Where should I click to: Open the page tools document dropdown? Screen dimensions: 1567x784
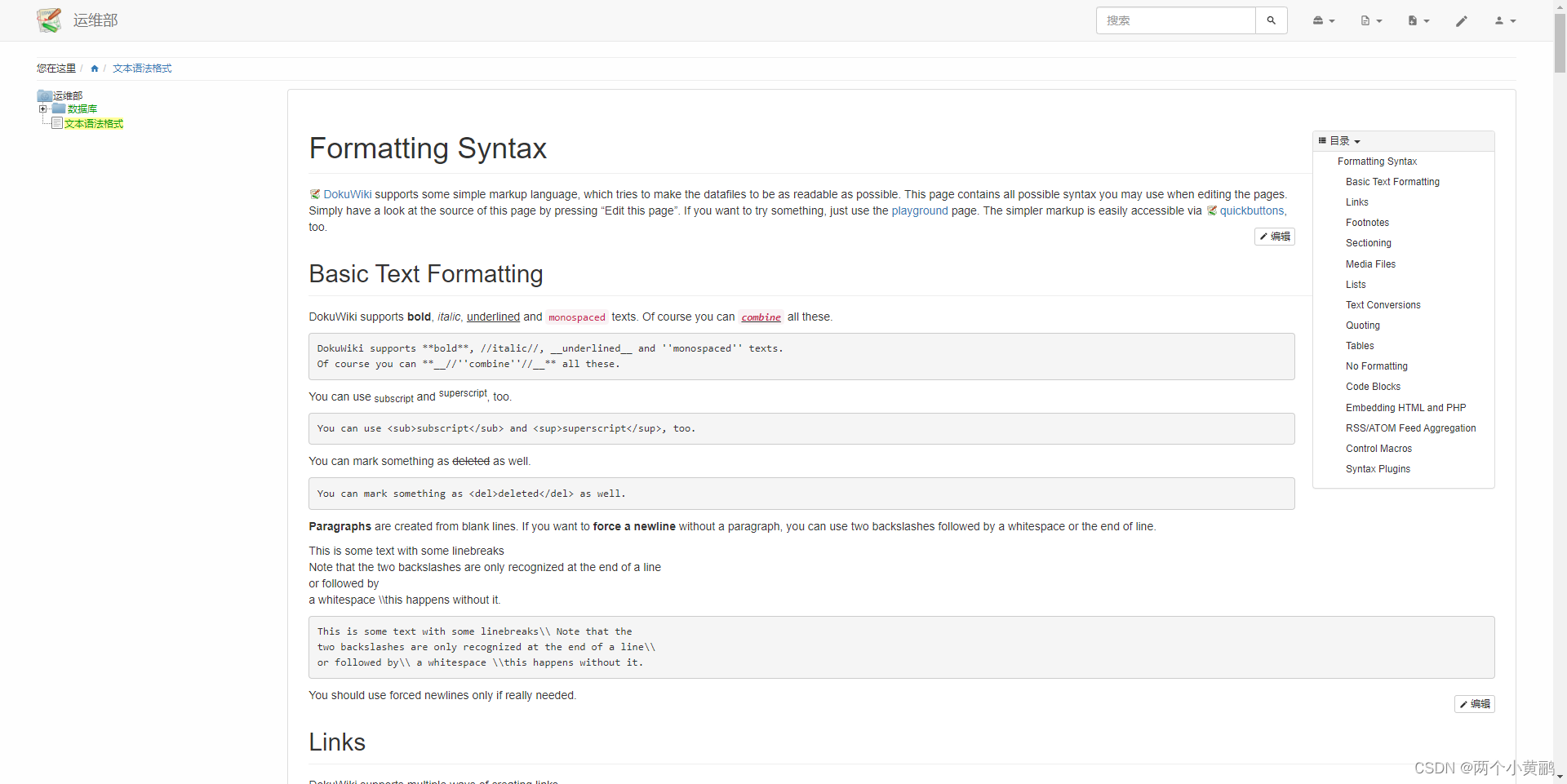pos(1371,20)
